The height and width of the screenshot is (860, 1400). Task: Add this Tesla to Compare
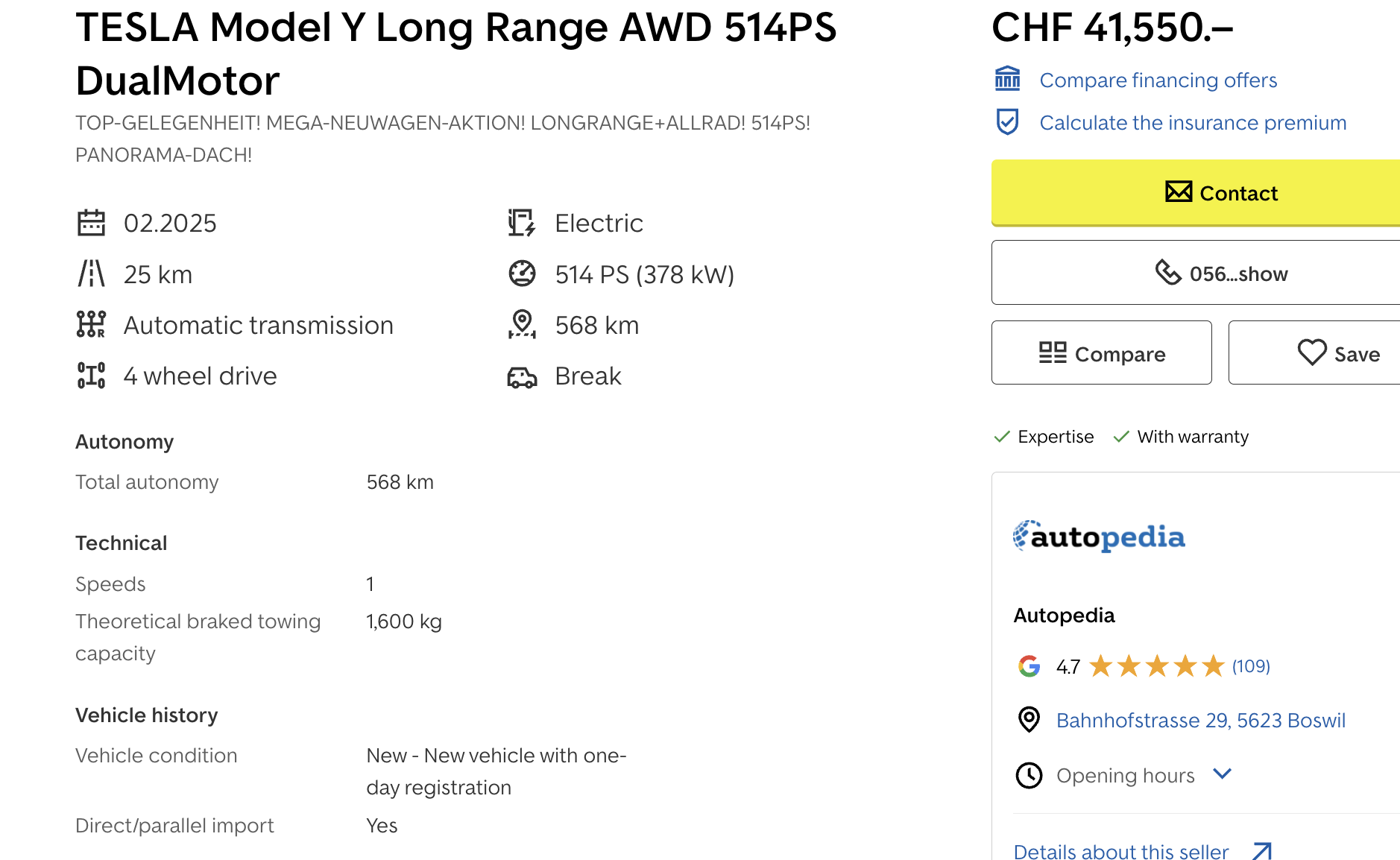pyautogui.click(x=1101, y=352)
